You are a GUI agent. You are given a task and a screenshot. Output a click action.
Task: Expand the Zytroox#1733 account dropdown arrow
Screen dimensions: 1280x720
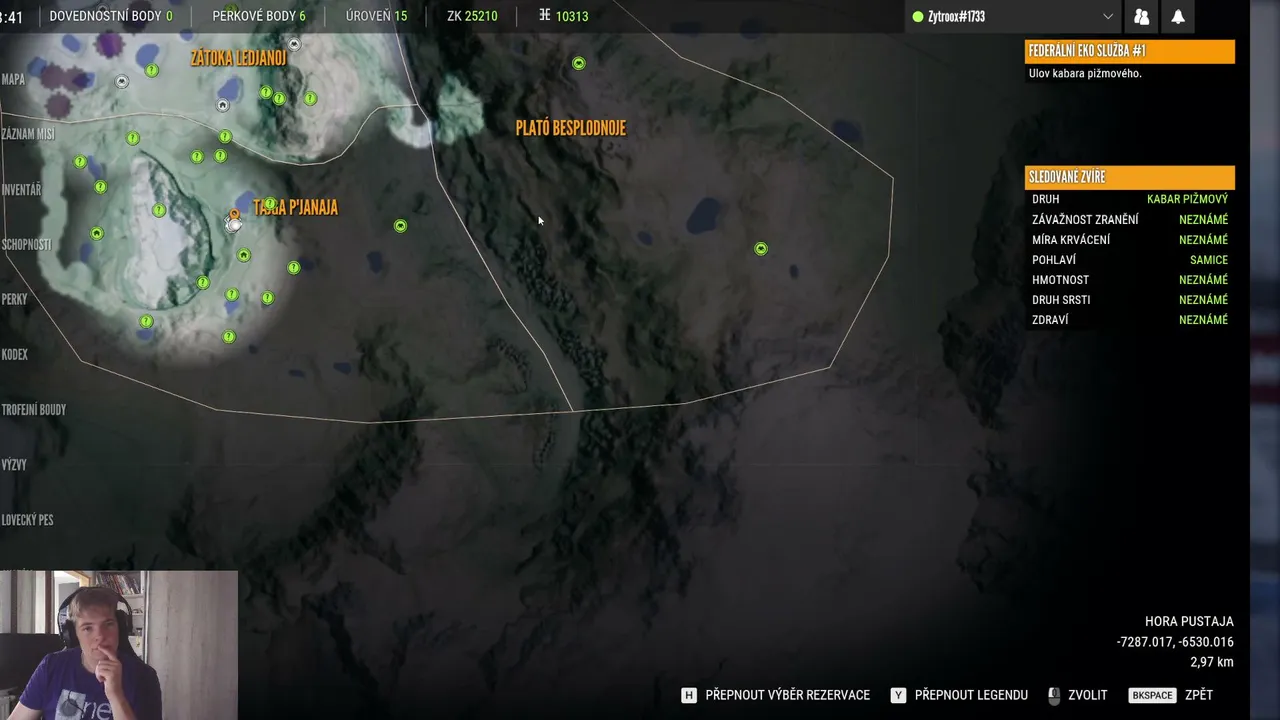(1108, 17)
